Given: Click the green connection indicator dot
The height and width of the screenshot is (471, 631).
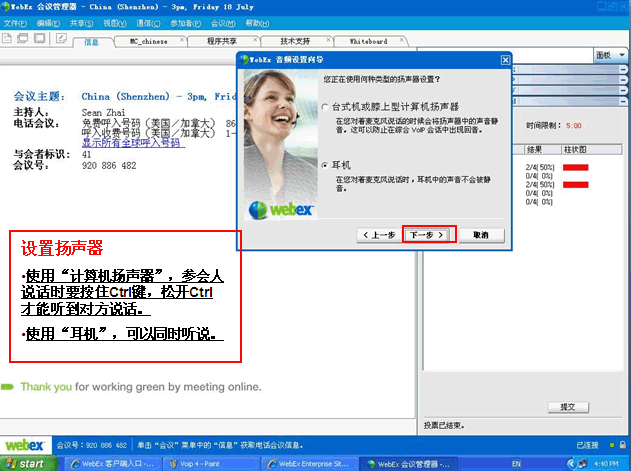Looking at the screenshot, I should [612, 445].
